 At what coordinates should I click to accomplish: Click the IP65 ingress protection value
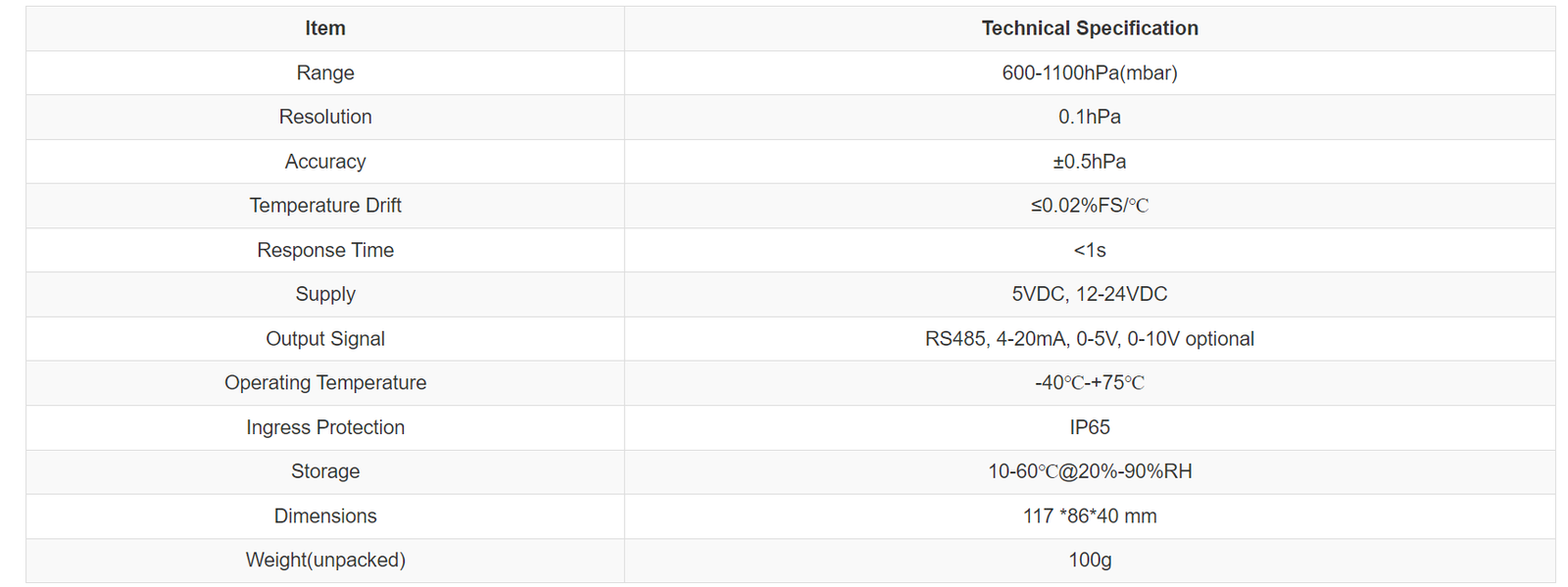point(1090,427)
